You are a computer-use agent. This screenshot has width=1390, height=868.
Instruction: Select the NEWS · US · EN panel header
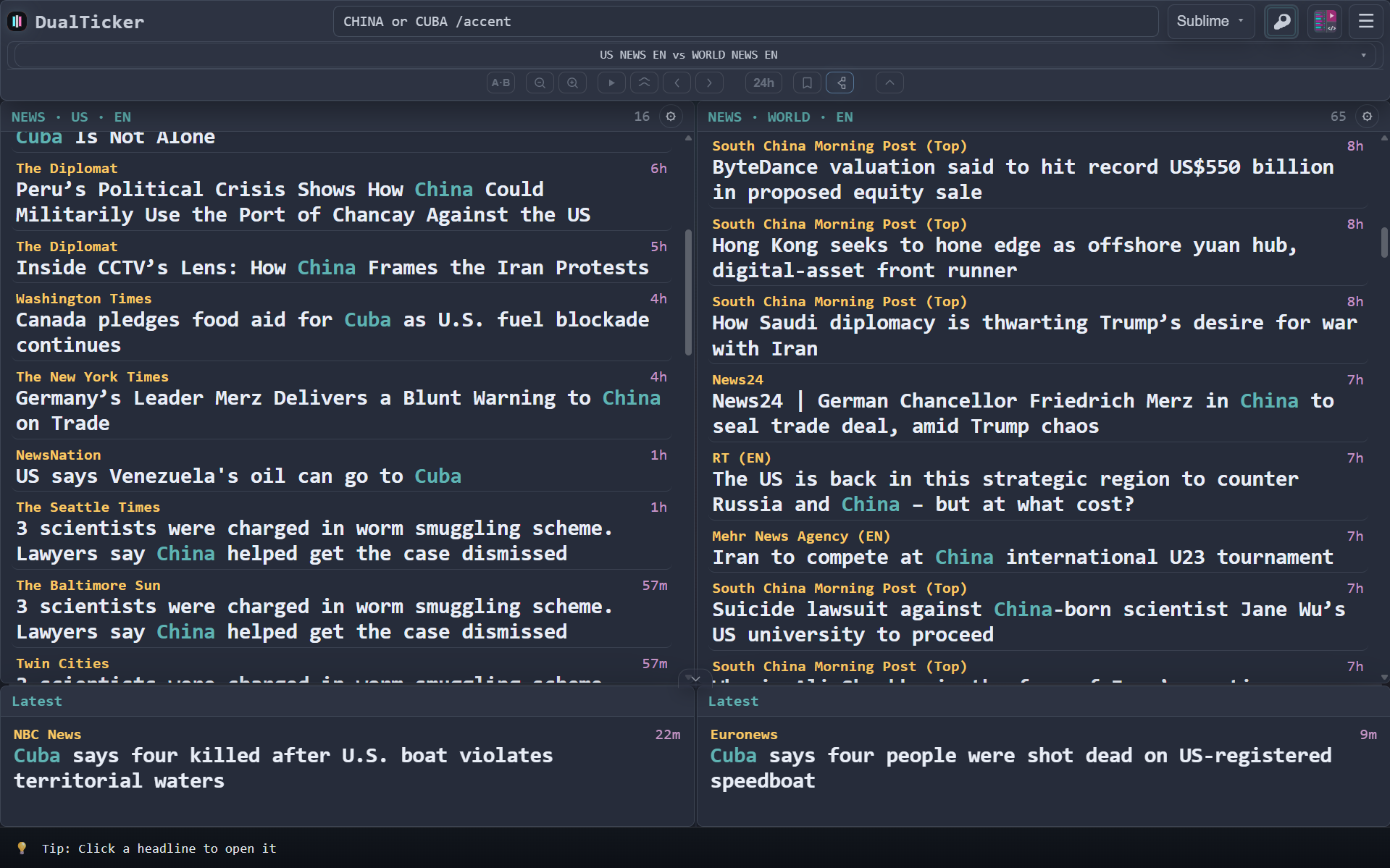(70, 117)
